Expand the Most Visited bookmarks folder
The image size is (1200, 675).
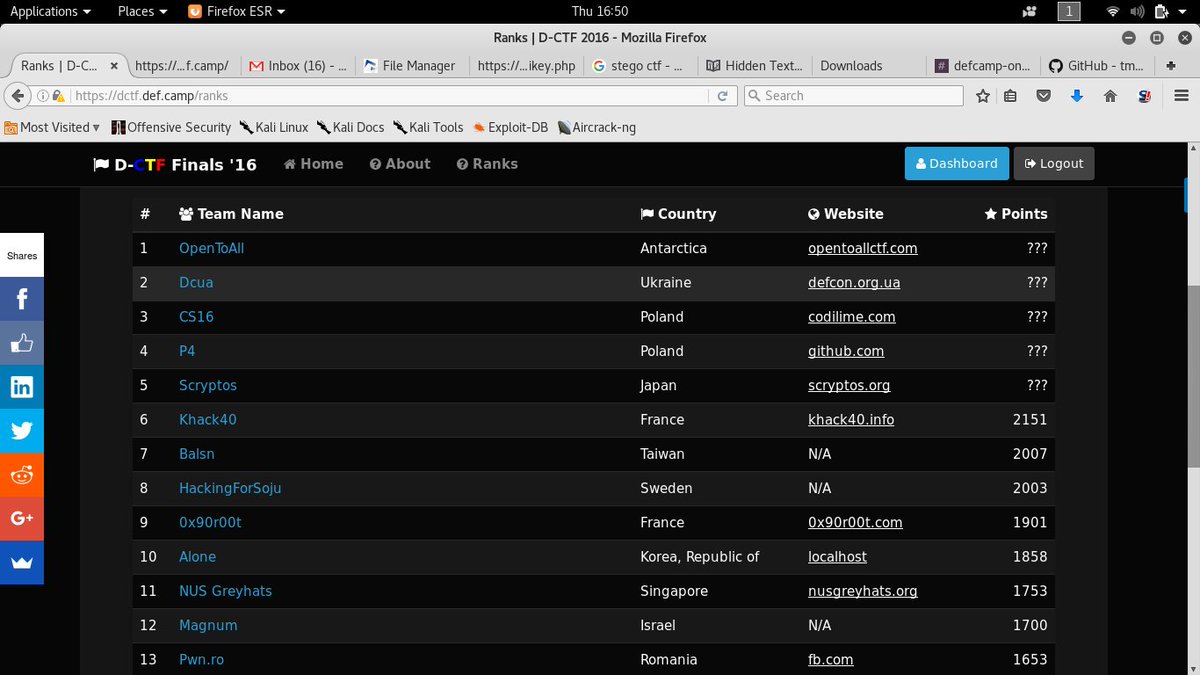(x=53, y=127)
